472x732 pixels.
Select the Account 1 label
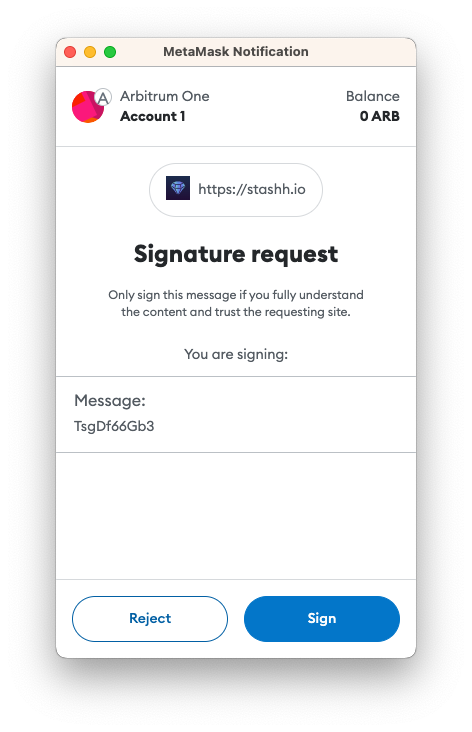pyautogui.click(x=153, y=116)
